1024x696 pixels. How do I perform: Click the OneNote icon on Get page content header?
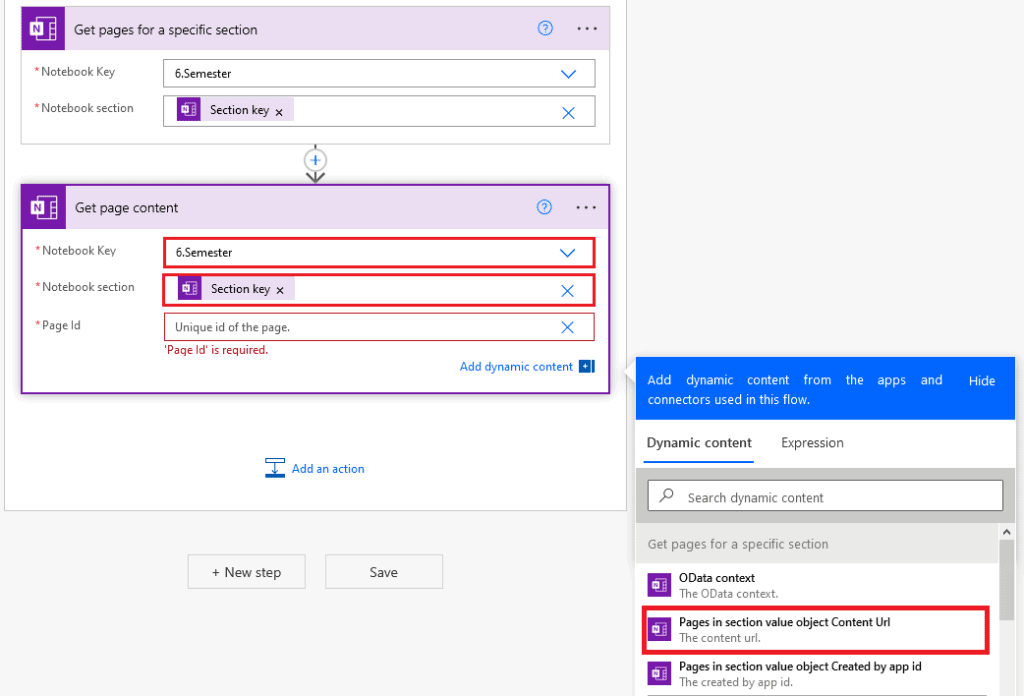(42, 207)
